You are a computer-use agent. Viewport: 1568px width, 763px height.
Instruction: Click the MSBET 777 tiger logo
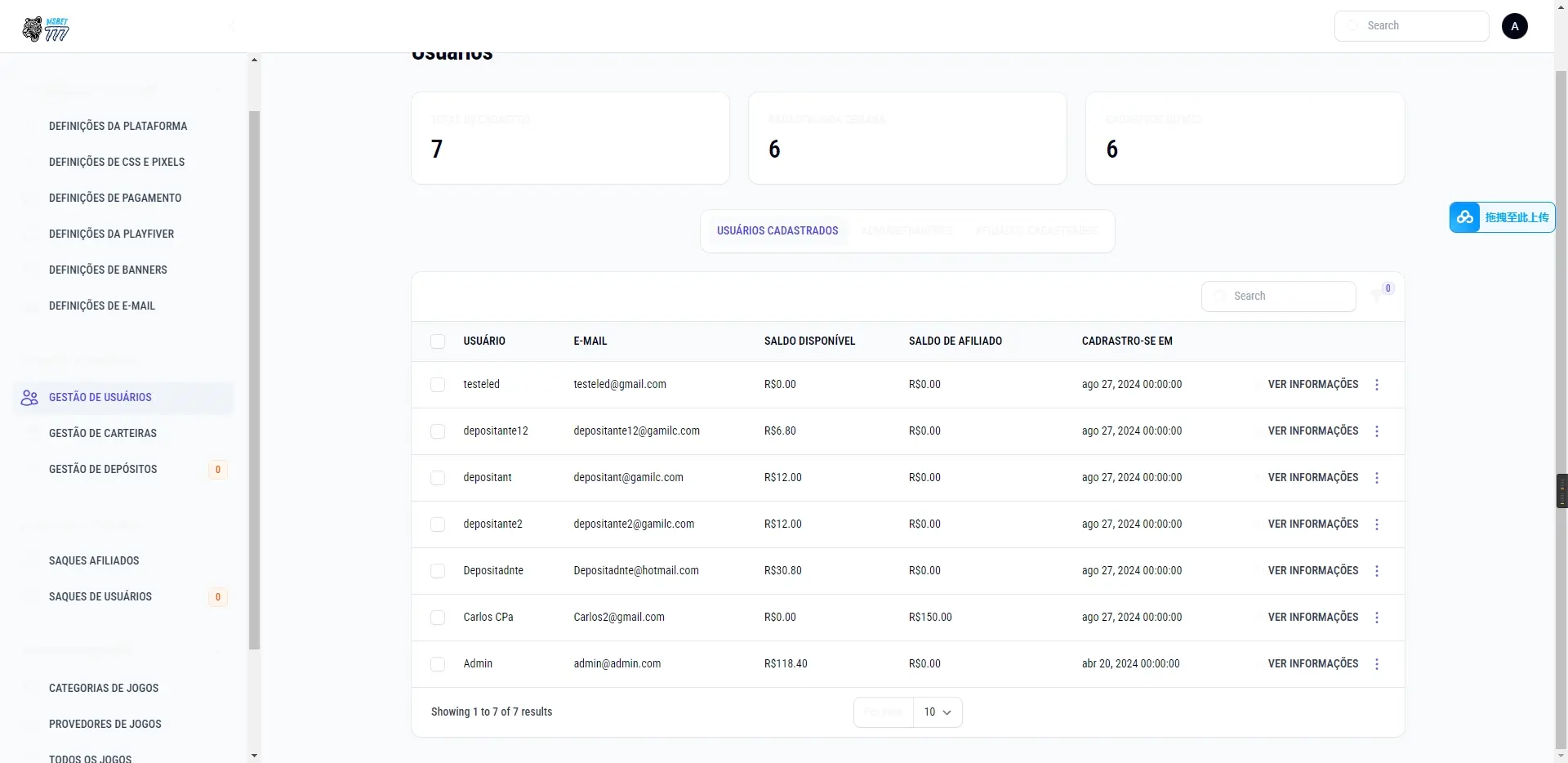pyautogui.click(x=46, y=29)
